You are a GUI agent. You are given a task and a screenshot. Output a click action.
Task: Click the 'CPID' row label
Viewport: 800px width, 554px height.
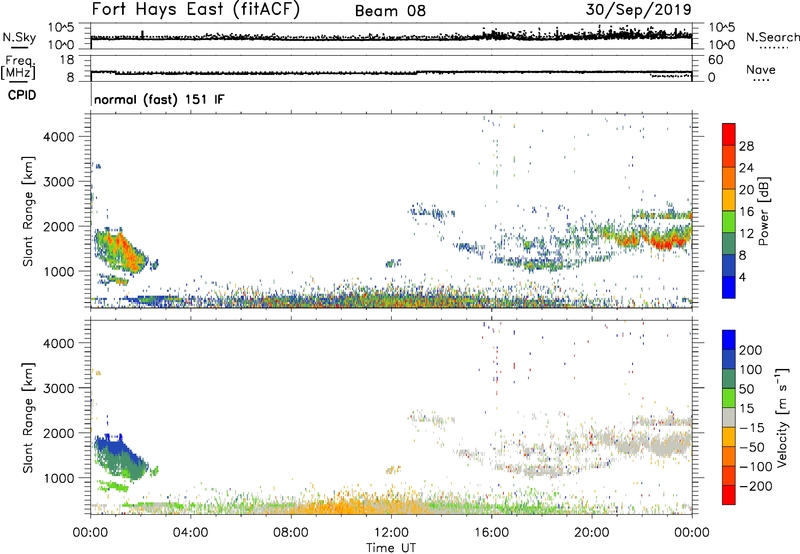pos(22,95)
